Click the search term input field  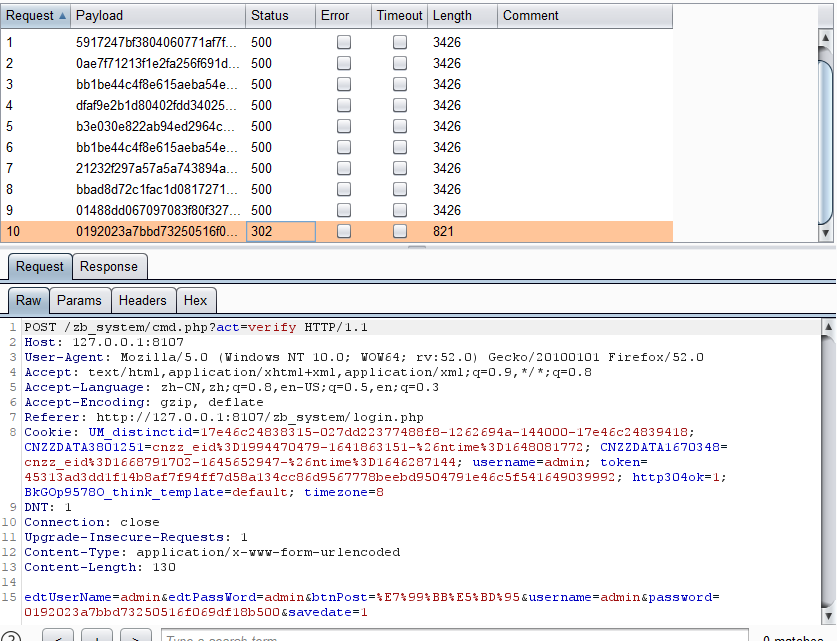[x=454, y=635]
